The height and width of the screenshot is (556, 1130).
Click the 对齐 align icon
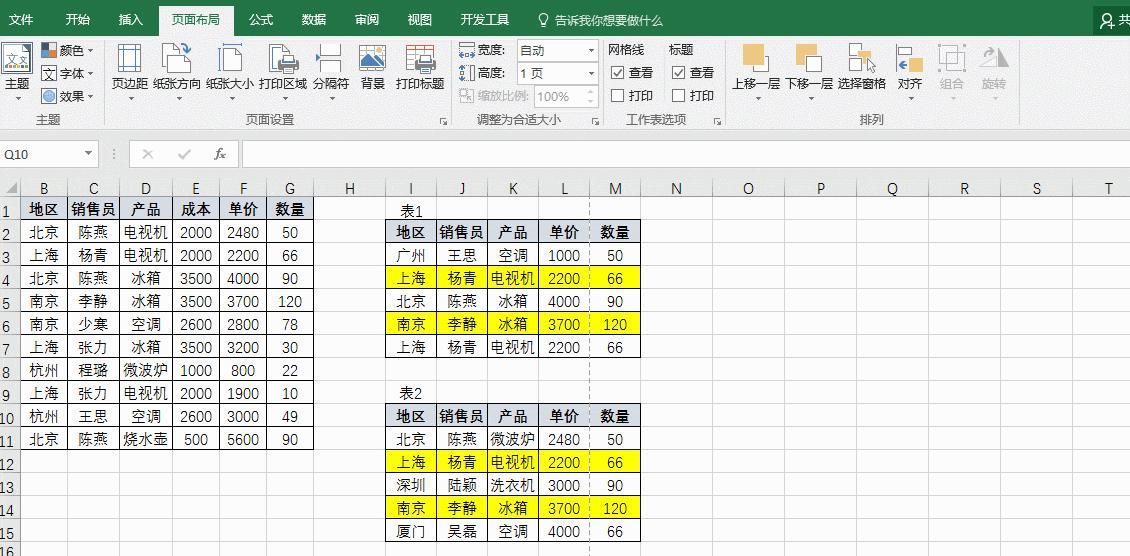click(909, 58)
